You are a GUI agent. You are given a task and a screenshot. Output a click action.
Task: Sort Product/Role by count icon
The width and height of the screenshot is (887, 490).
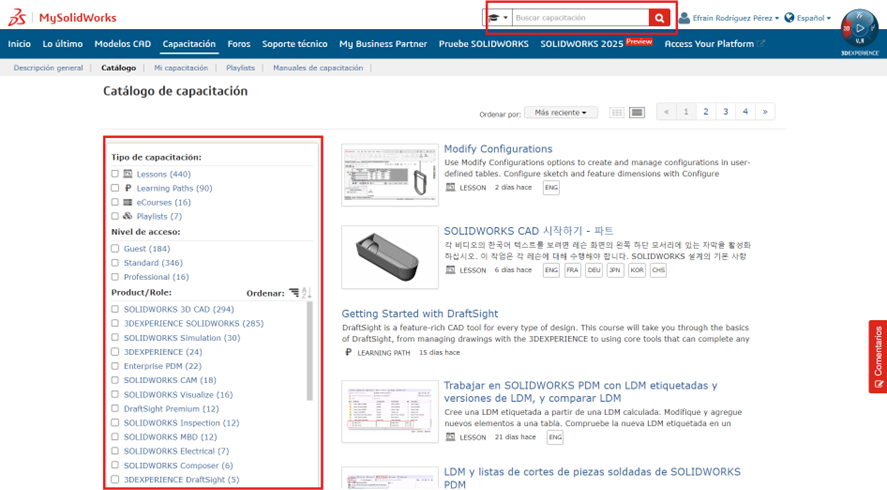tap(294, 293)
